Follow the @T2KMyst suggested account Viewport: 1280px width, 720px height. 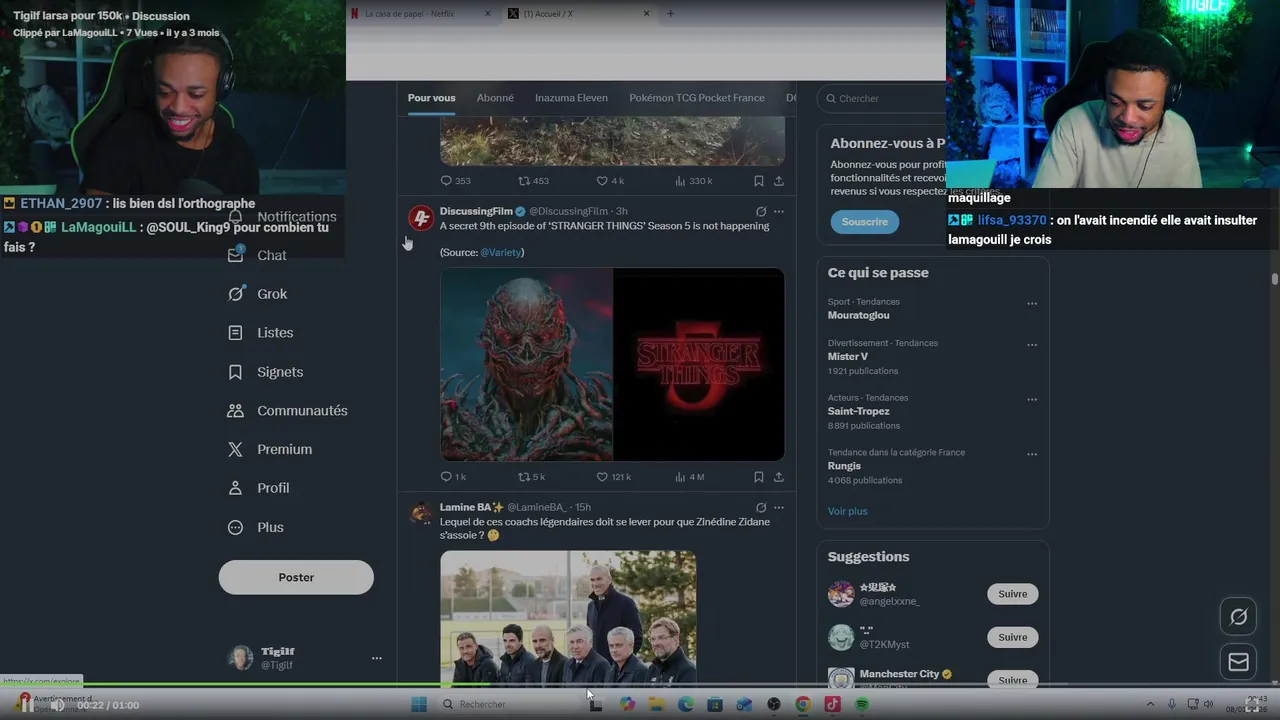coord(1012,637)
